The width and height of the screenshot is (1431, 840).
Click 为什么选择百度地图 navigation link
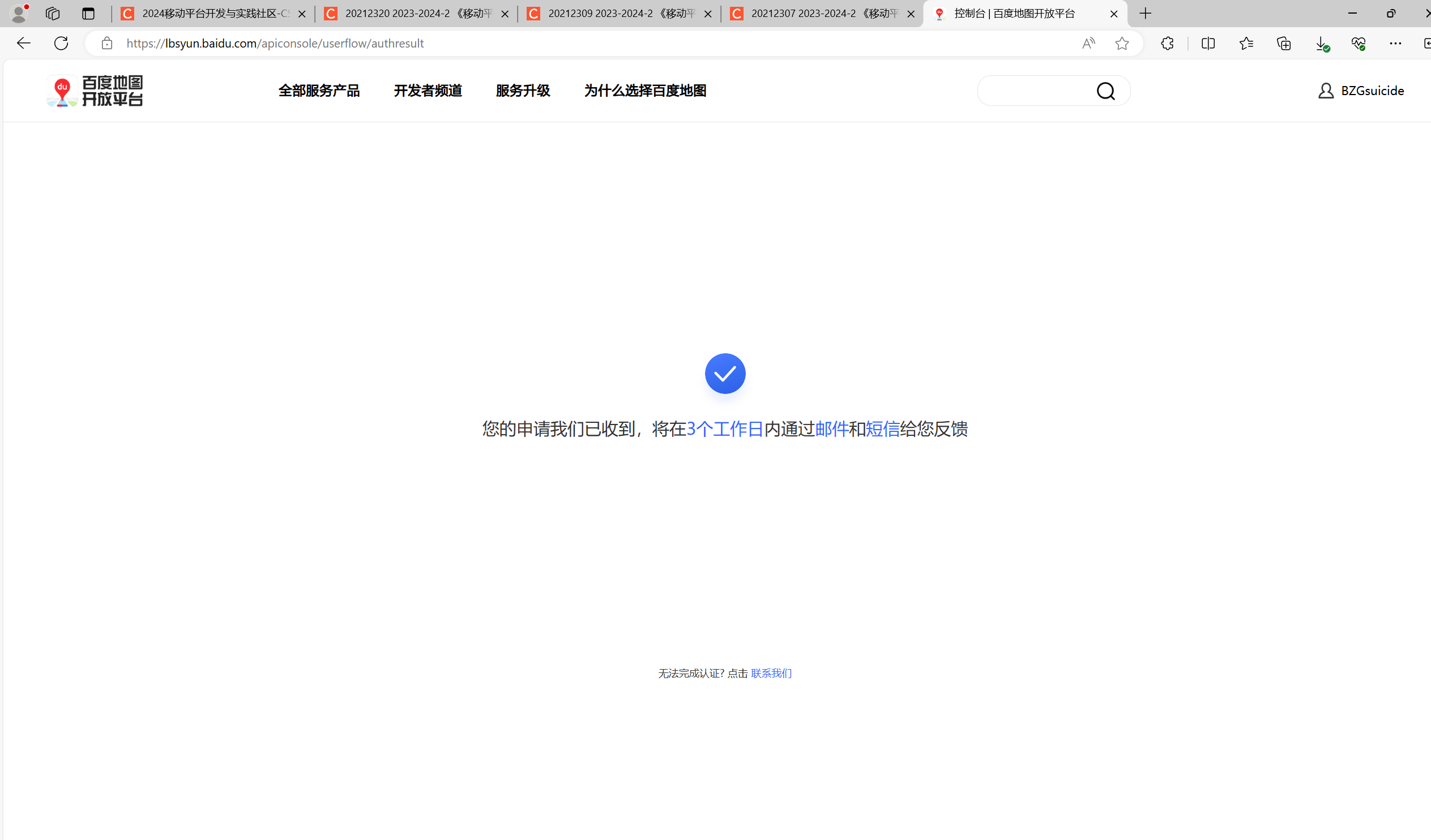[645, 91]
